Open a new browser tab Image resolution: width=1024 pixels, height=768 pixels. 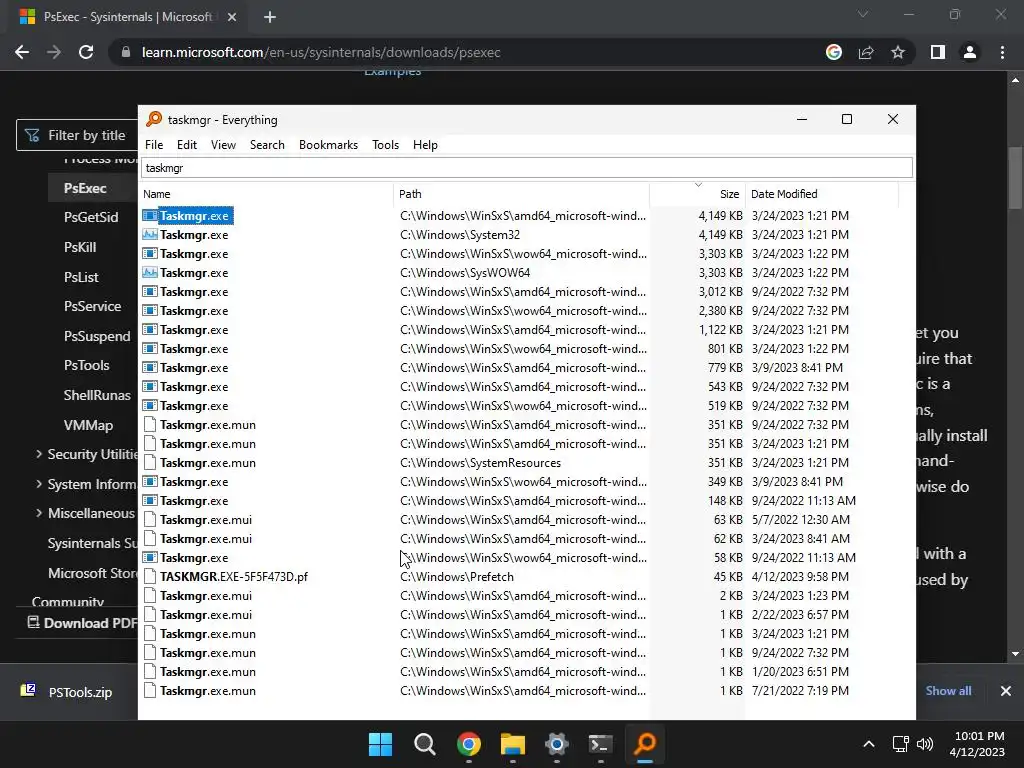pos(270,17)
